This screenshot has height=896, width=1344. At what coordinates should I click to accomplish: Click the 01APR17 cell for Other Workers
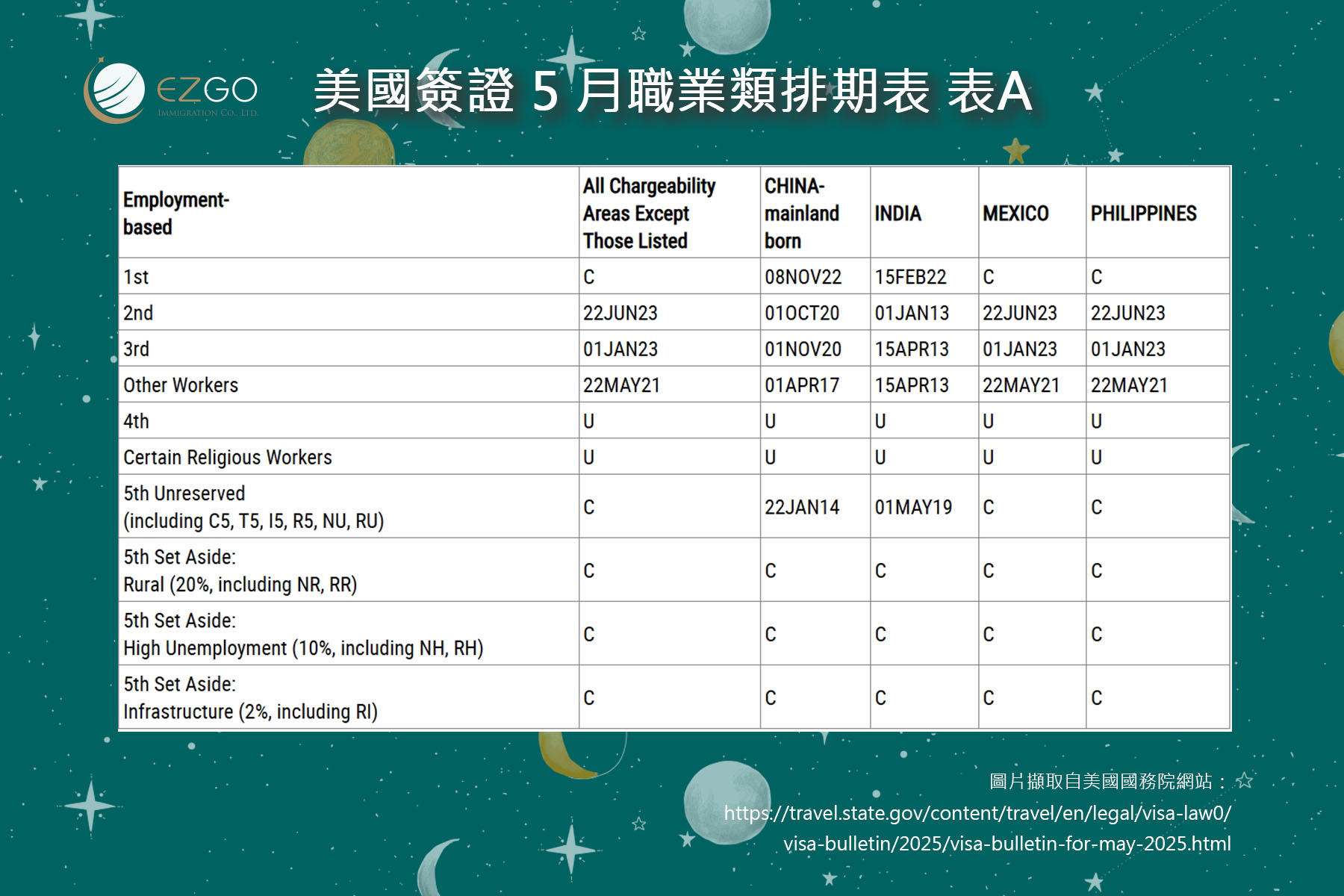coord(802,385)
